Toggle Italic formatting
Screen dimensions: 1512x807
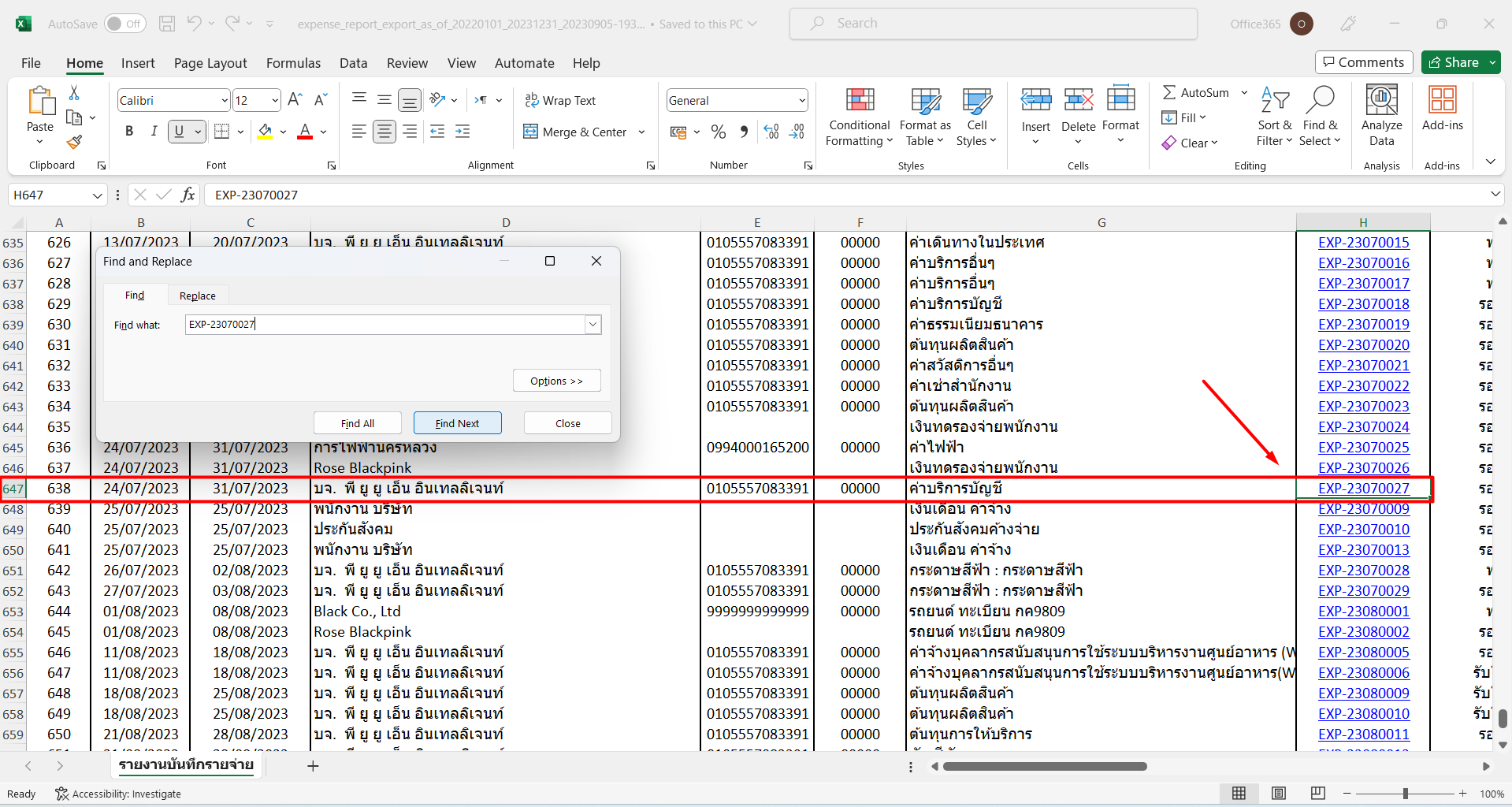pyautogui.click(x=154, y=132)
